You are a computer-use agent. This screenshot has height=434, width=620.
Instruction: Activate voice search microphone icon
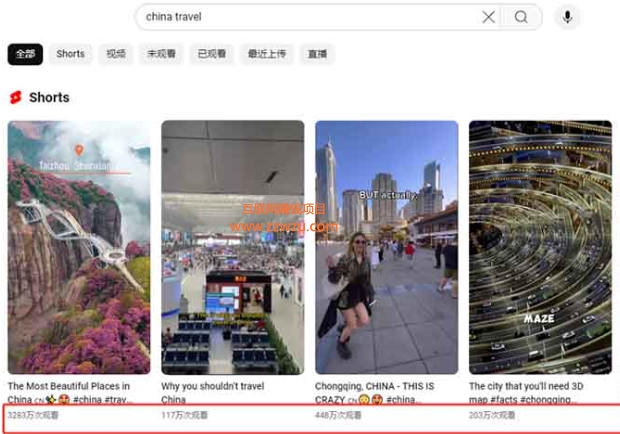click(567, 17)
